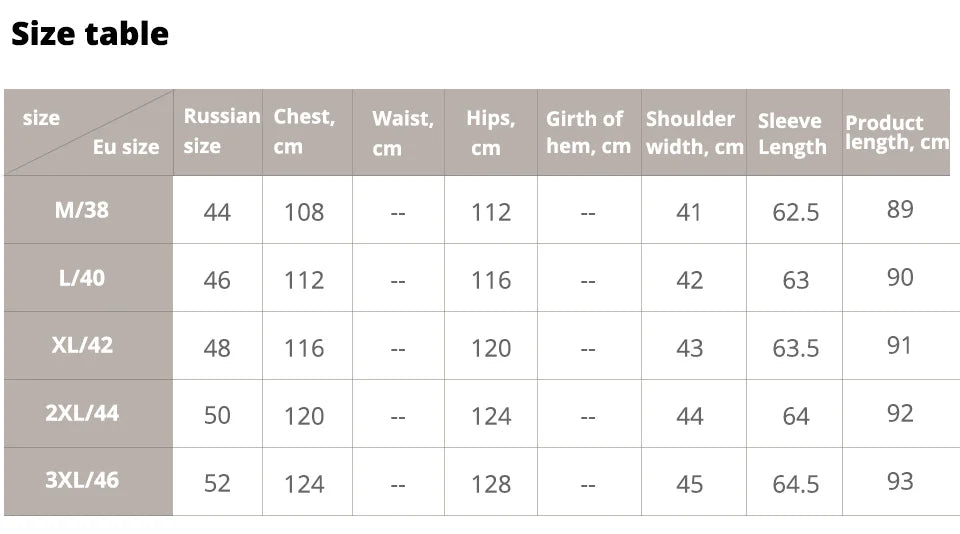The height and width of the screenshot is (534, 960).
Task: Select the 2XL/44 size row label
Action: [x=82, y=413]
